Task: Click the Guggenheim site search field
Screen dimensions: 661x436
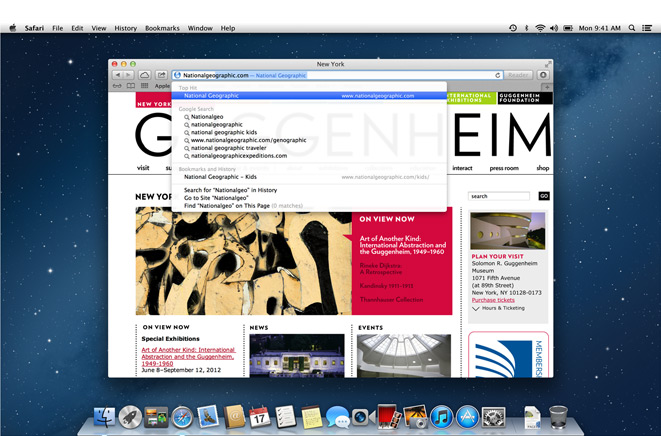Action: click(501, 196)
